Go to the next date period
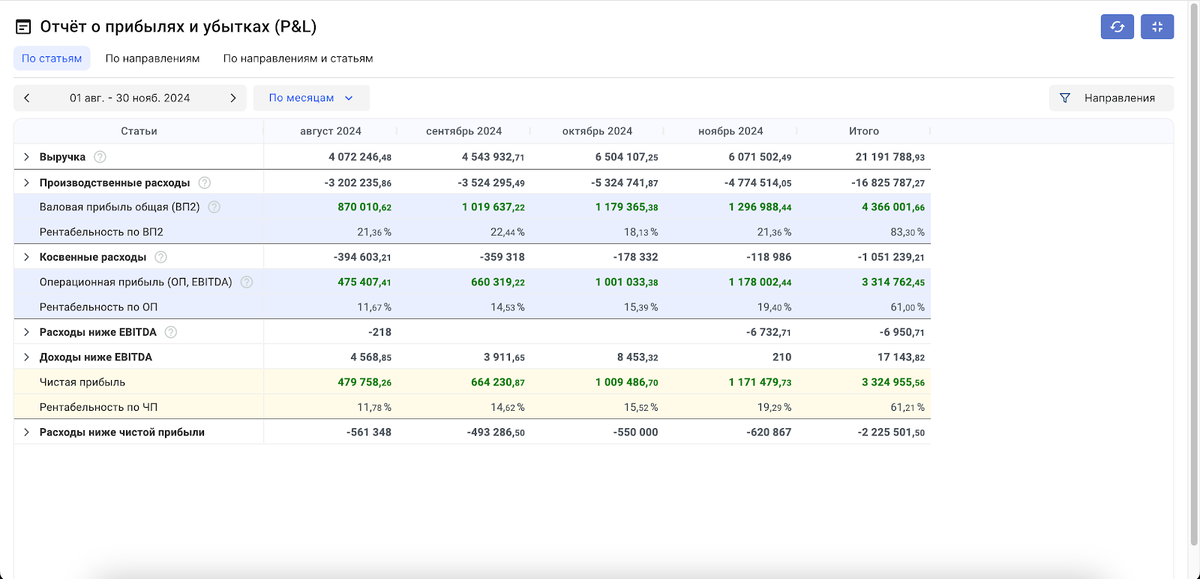The image size is (1200, 579). (x=233, y=98)
